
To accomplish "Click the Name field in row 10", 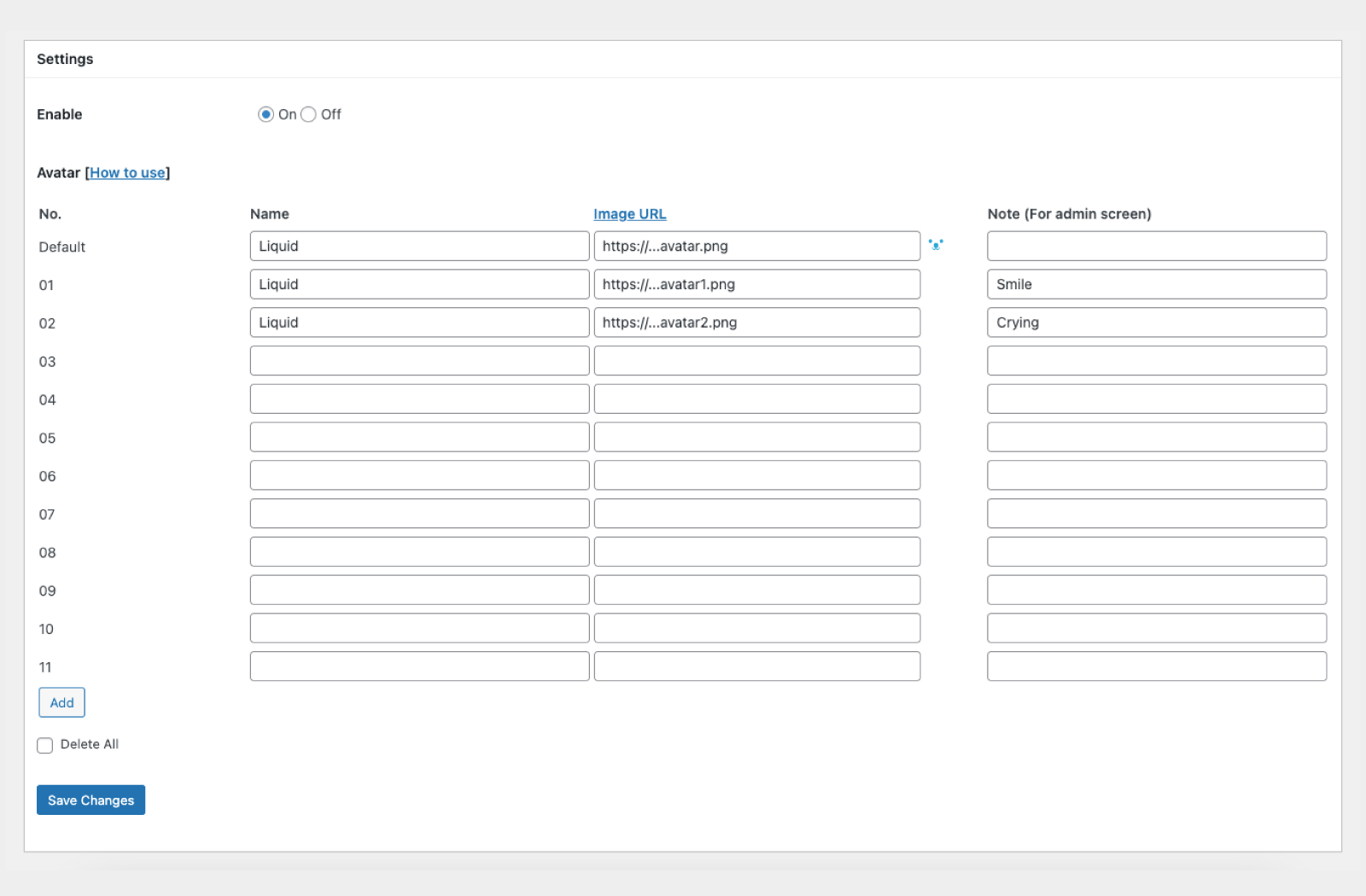I will pos(419,628).
